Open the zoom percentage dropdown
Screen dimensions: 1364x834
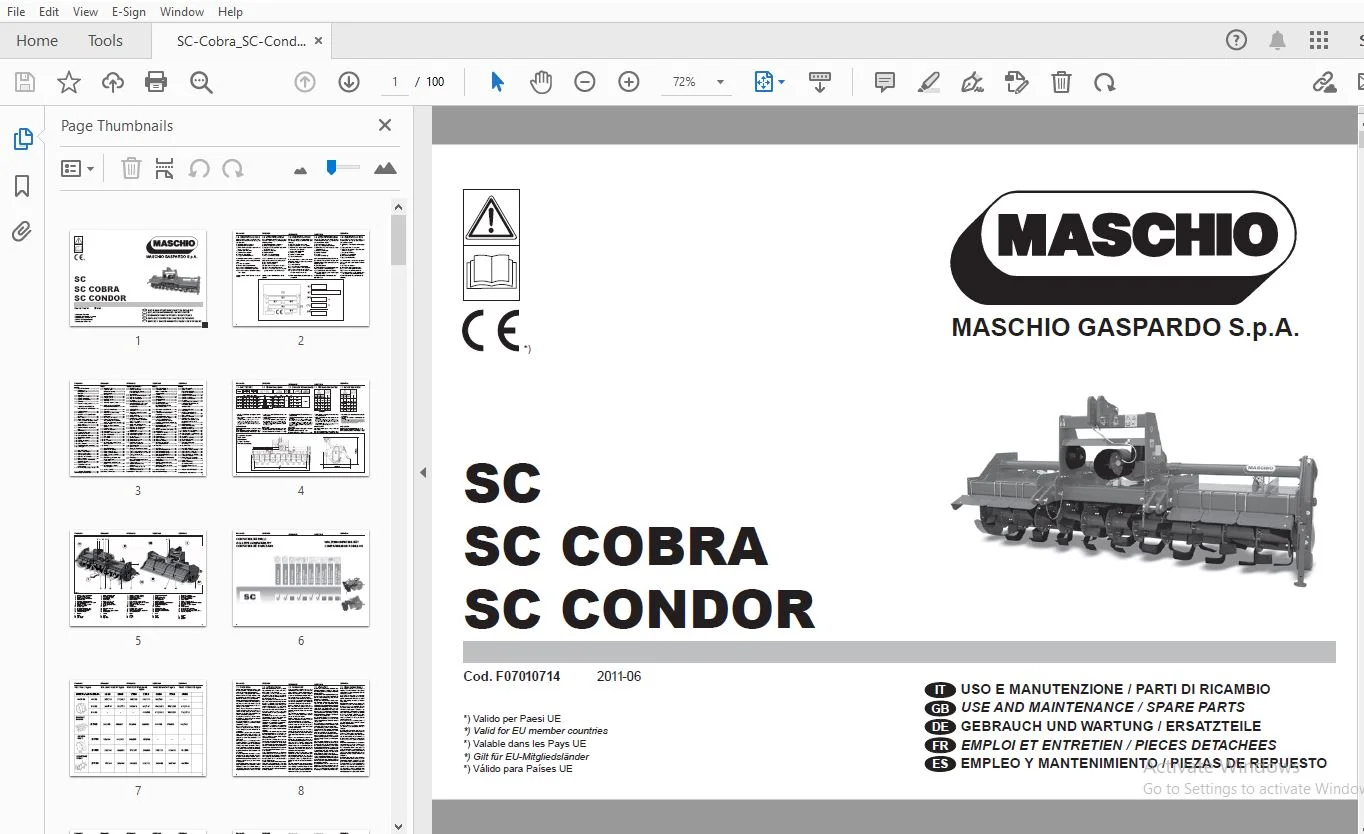click(x=721, y=82)
